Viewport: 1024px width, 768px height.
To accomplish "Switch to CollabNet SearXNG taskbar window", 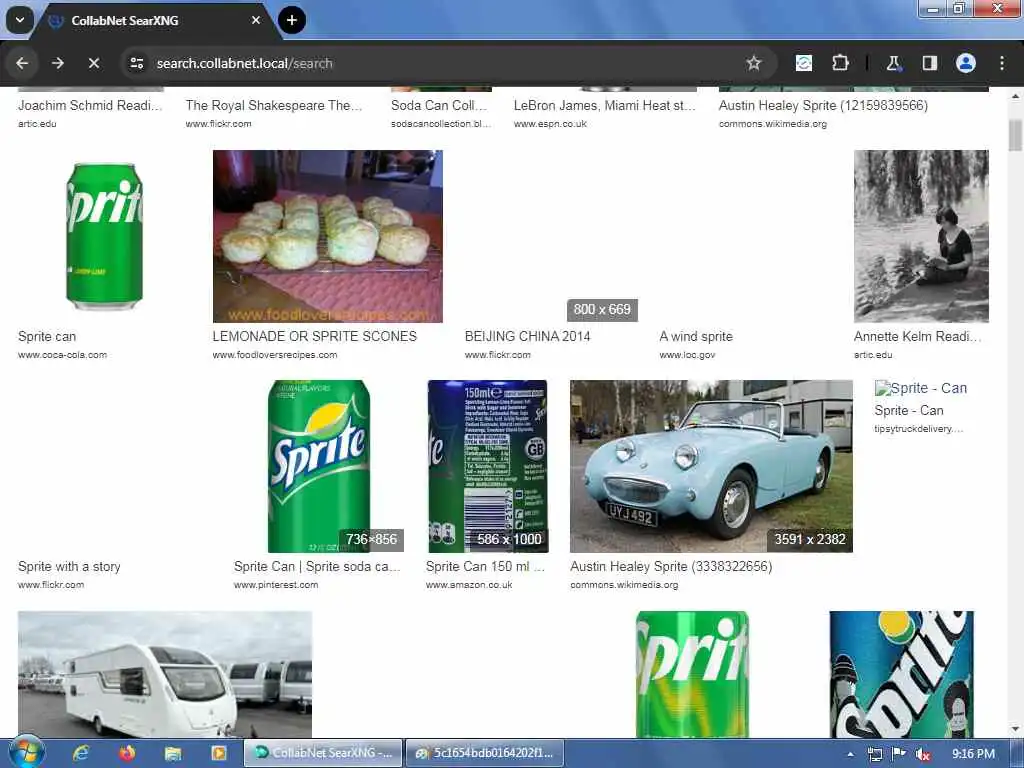I will point(323,753).
